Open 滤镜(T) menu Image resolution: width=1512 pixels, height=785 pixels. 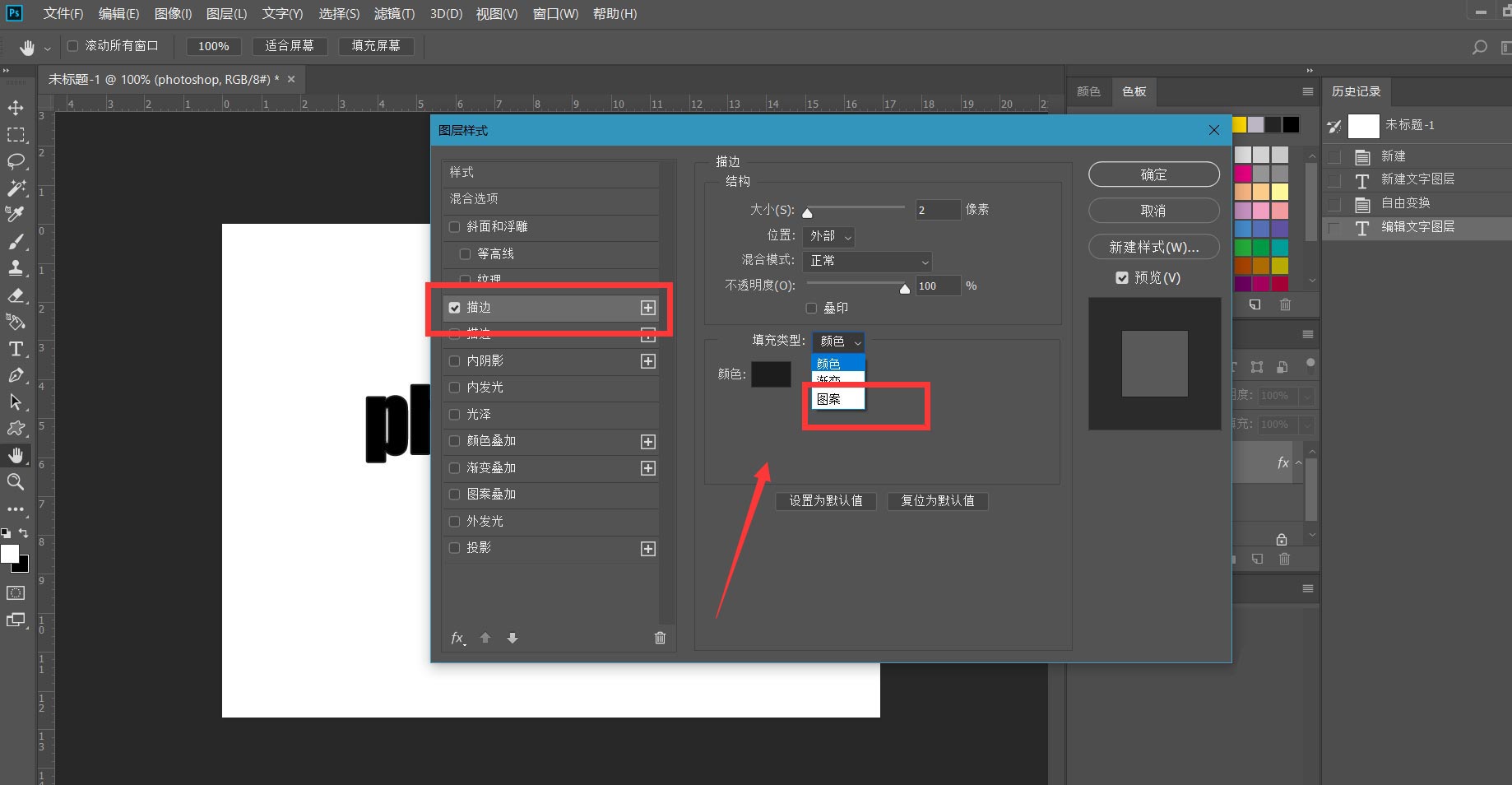coord(394,14)
